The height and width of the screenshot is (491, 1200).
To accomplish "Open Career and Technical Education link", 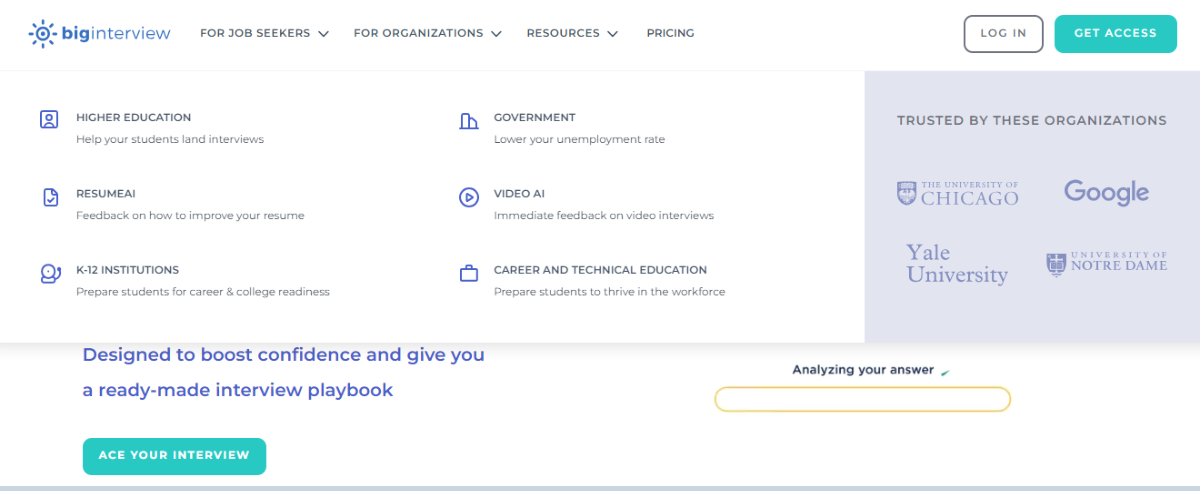I will (x=600, y=270).
